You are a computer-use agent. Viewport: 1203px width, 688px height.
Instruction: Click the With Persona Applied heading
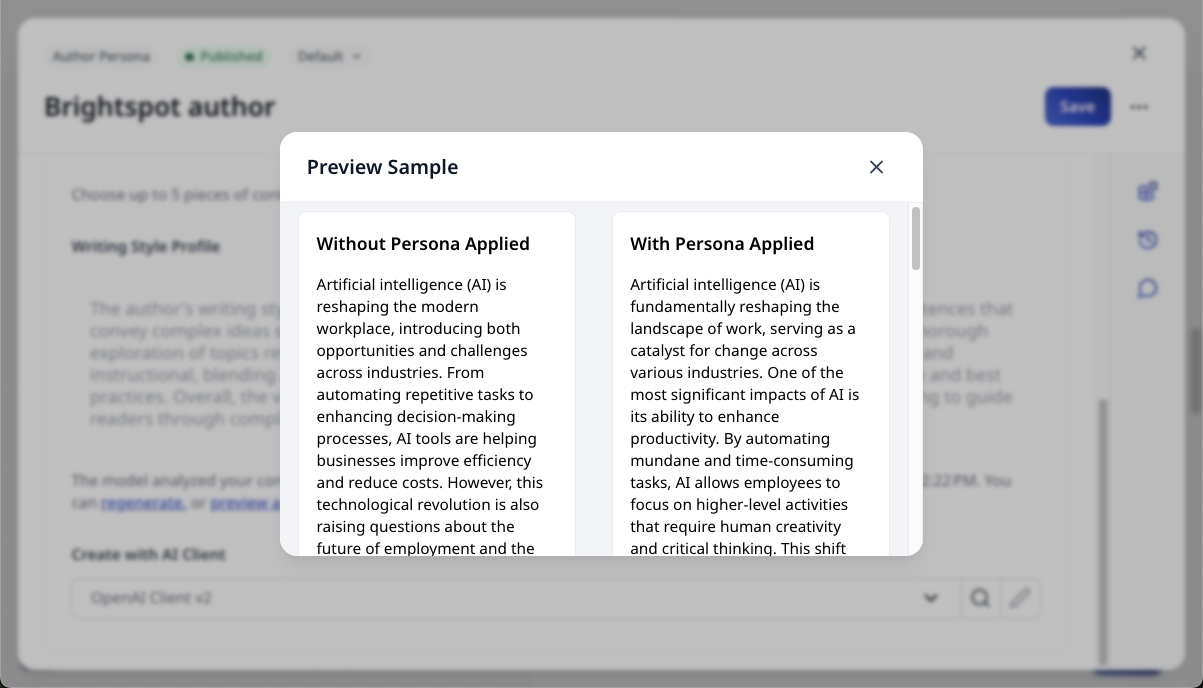[722, 244]
